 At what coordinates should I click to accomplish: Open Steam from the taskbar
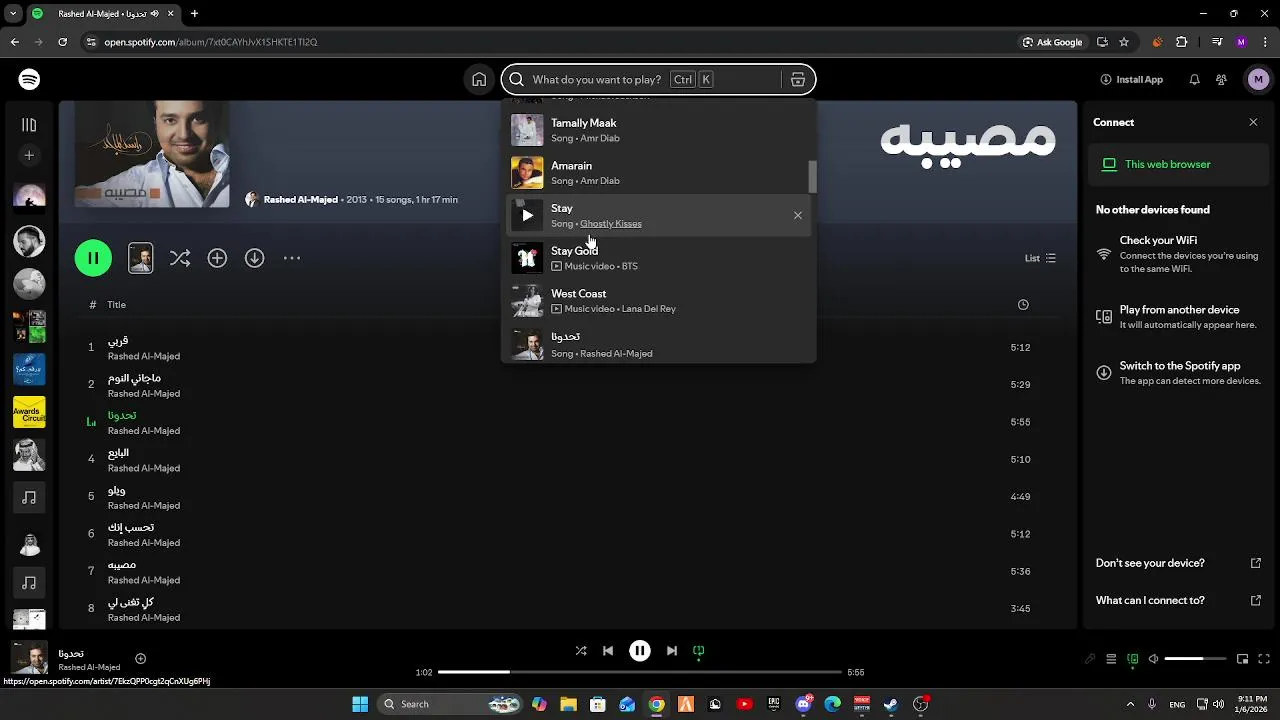click(x=891, y=704)
